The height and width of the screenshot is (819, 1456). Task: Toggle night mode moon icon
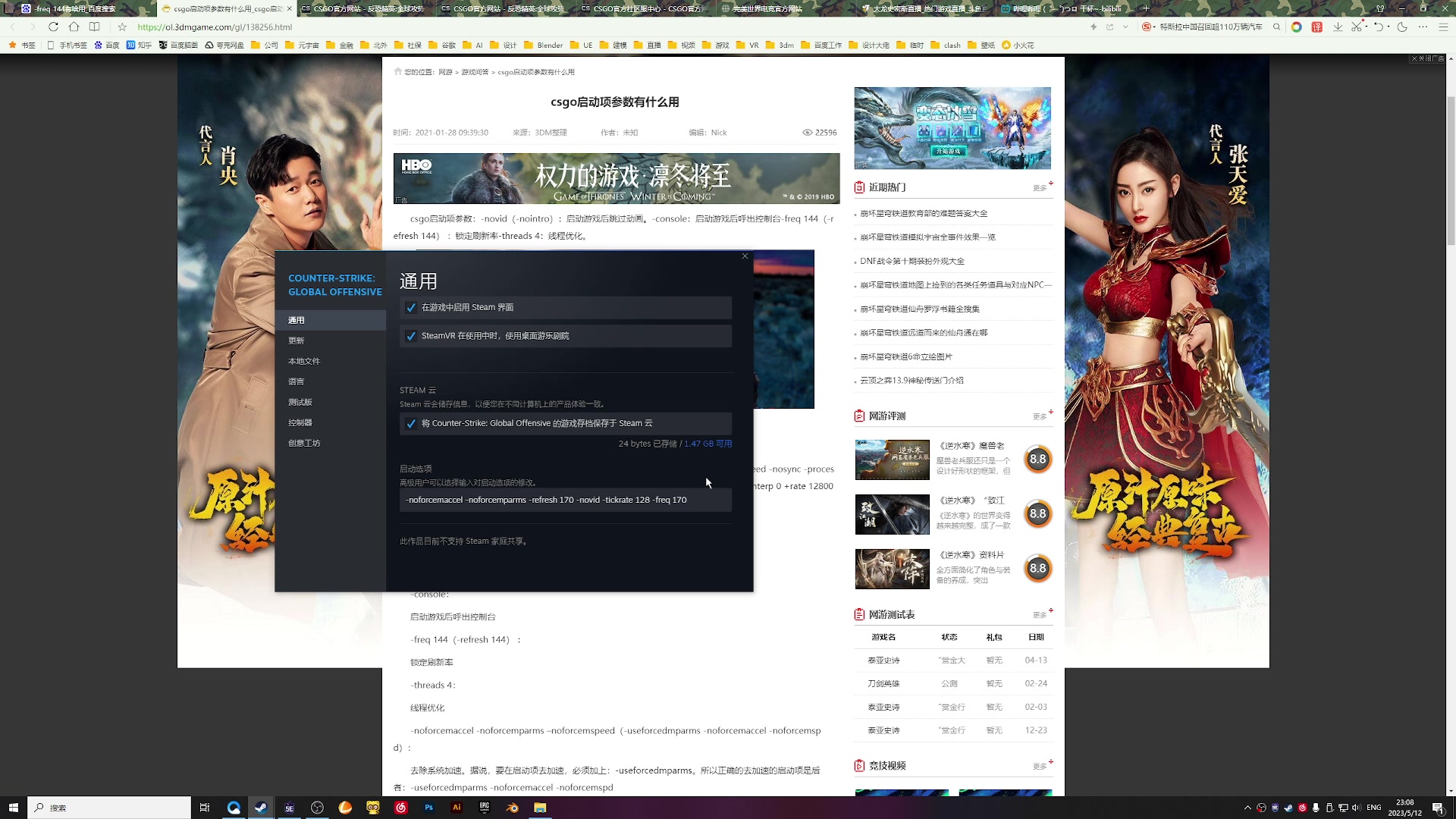(x=1402, y=27)
